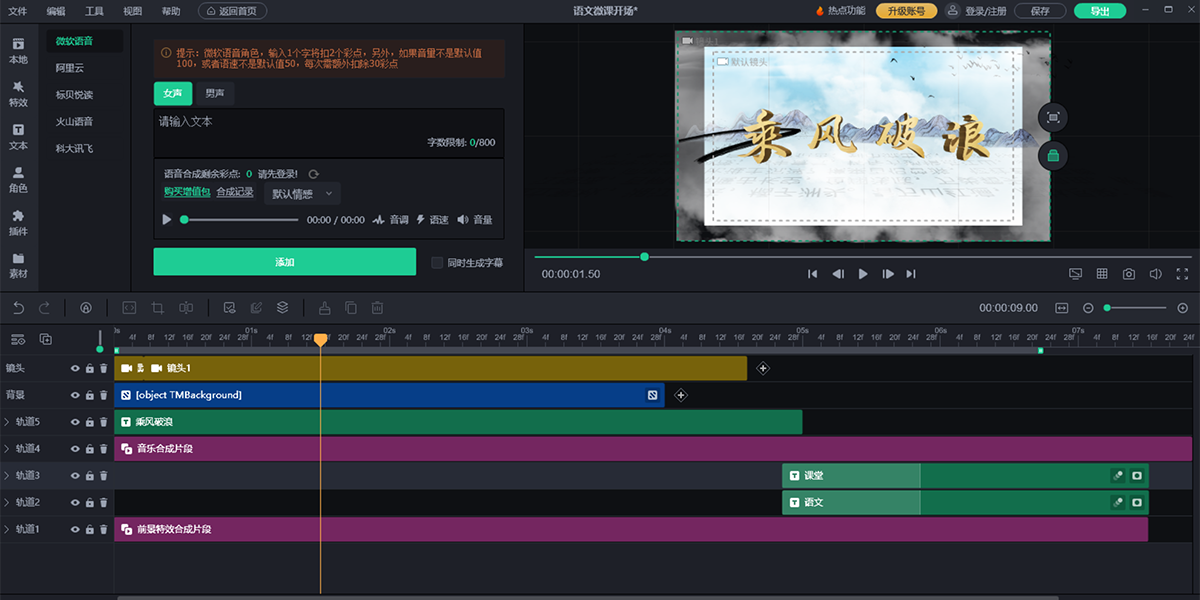Open the 特效 effects panel in sidebar
Viewport: 1200px width, 600px height.
[18, 93]
